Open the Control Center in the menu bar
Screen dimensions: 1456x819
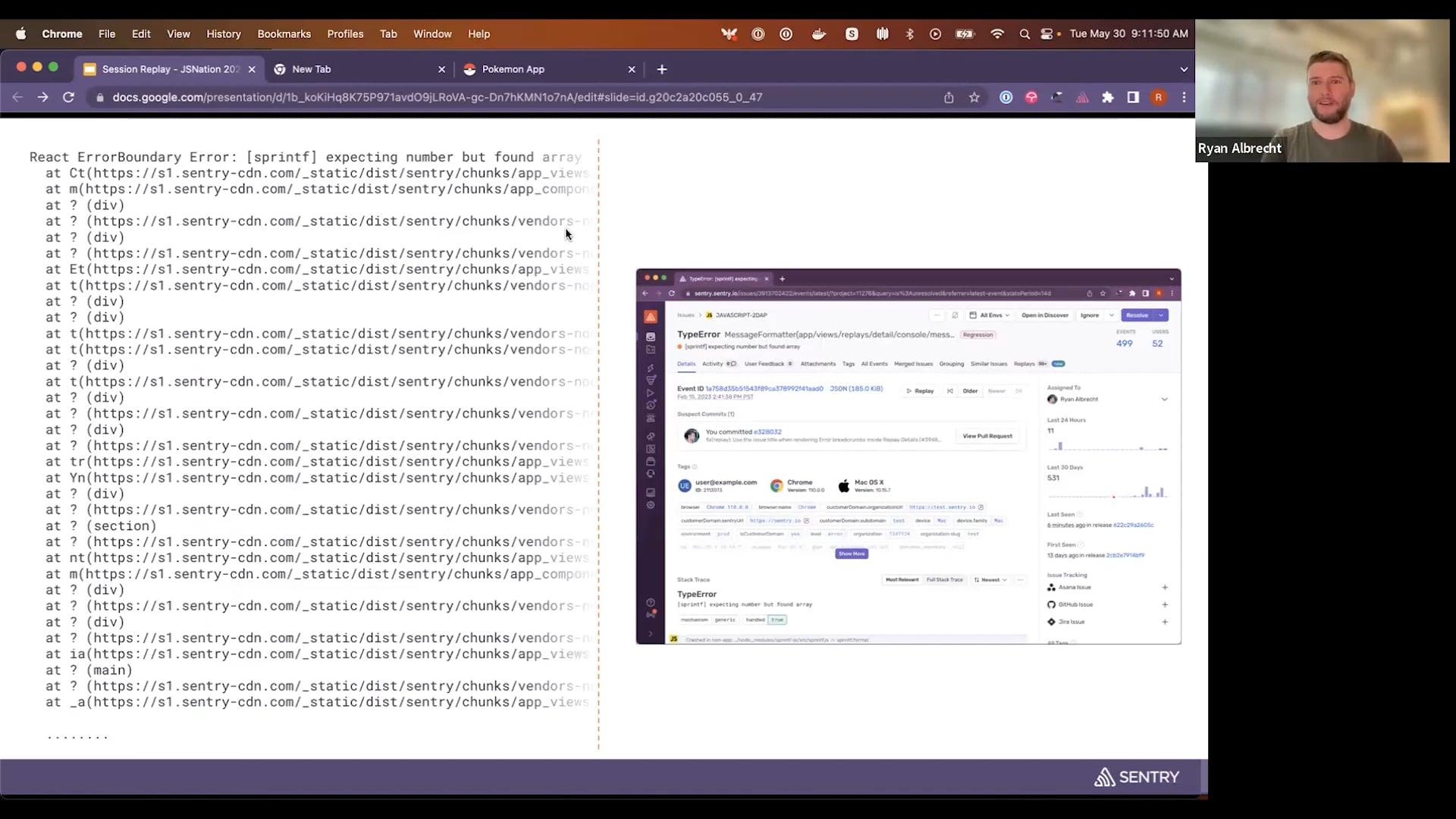pos(1047,34)
